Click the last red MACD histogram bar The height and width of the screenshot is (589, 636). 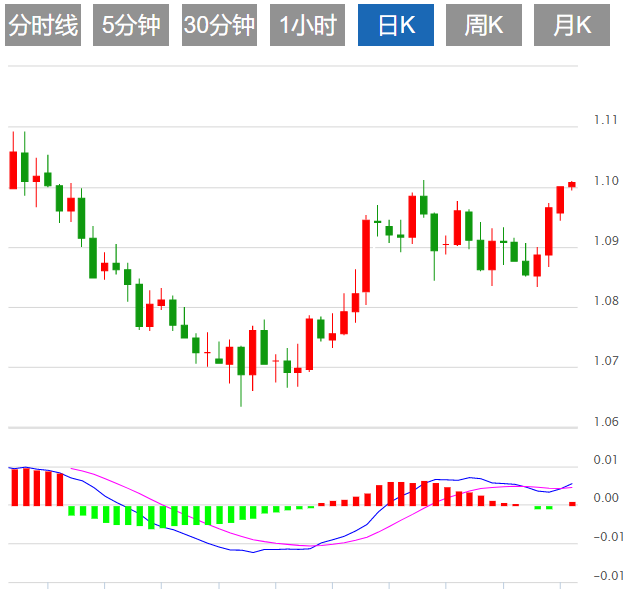click(572, 504)
